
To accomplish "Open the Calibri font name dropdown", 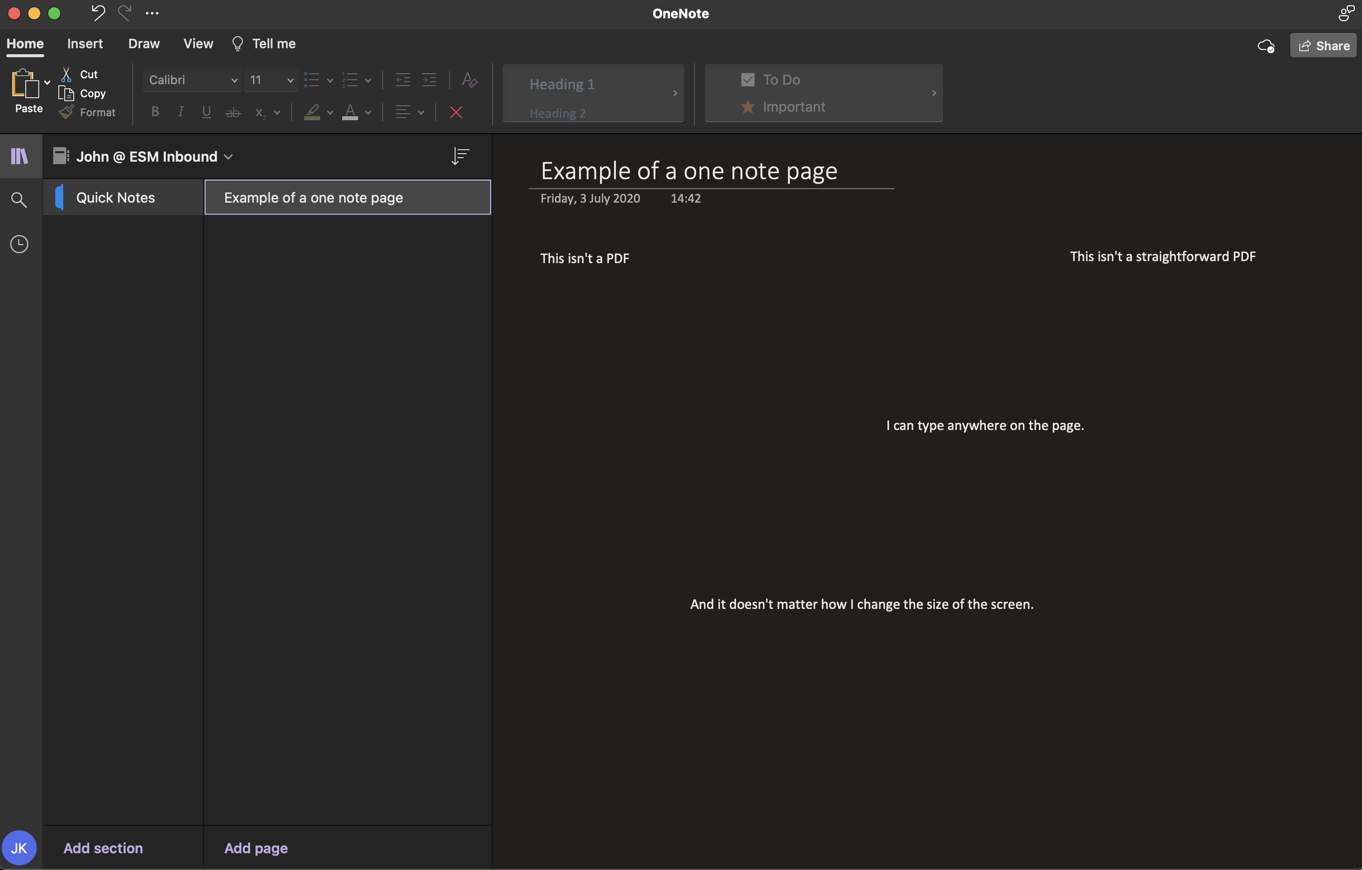I will (x=192, y=80).
